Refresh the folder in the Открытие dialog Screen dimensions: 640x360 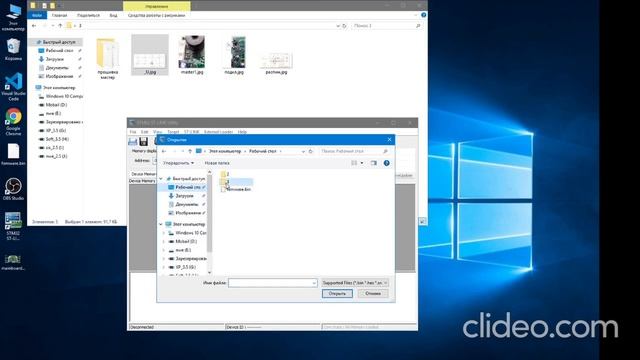tap(311, 151)
